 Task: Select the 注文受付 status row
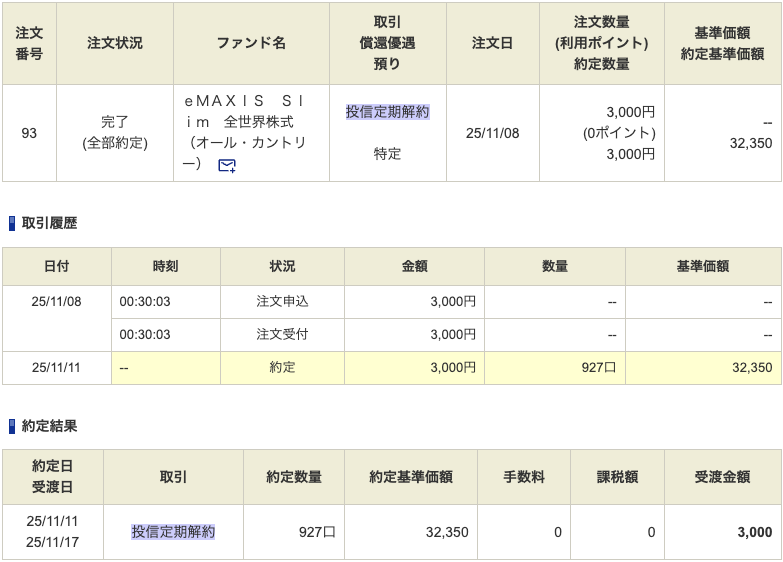(x=282, y=334)
